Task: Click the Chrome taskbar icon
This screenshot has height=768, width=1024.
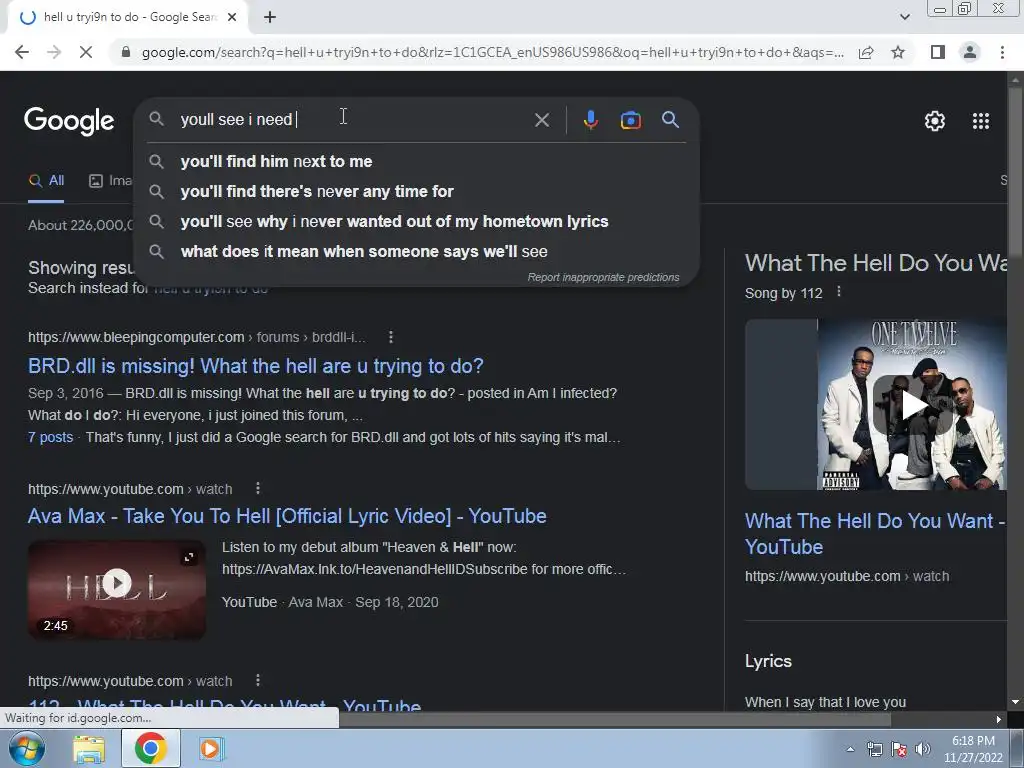Action: point(150,749)
